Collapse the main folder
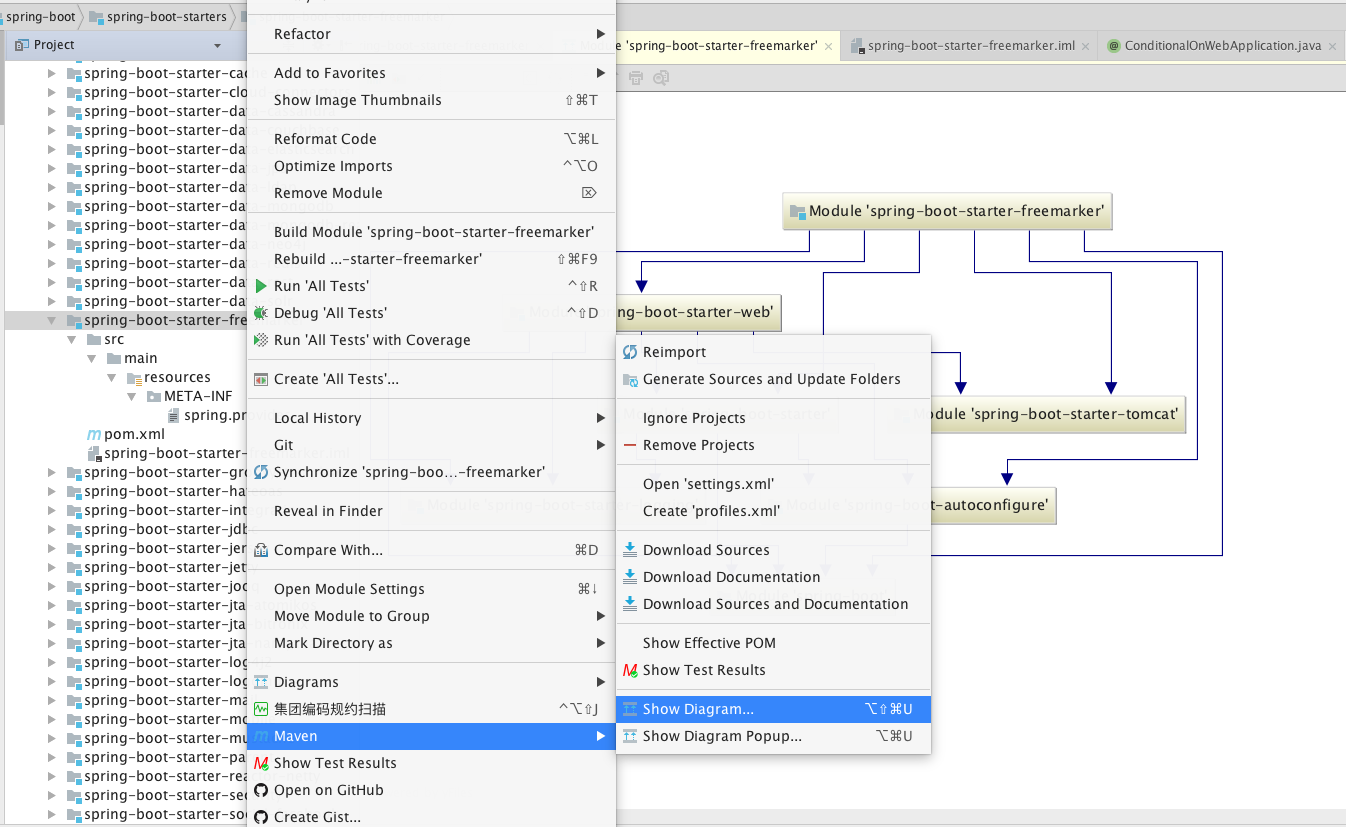 coord(91,358)
